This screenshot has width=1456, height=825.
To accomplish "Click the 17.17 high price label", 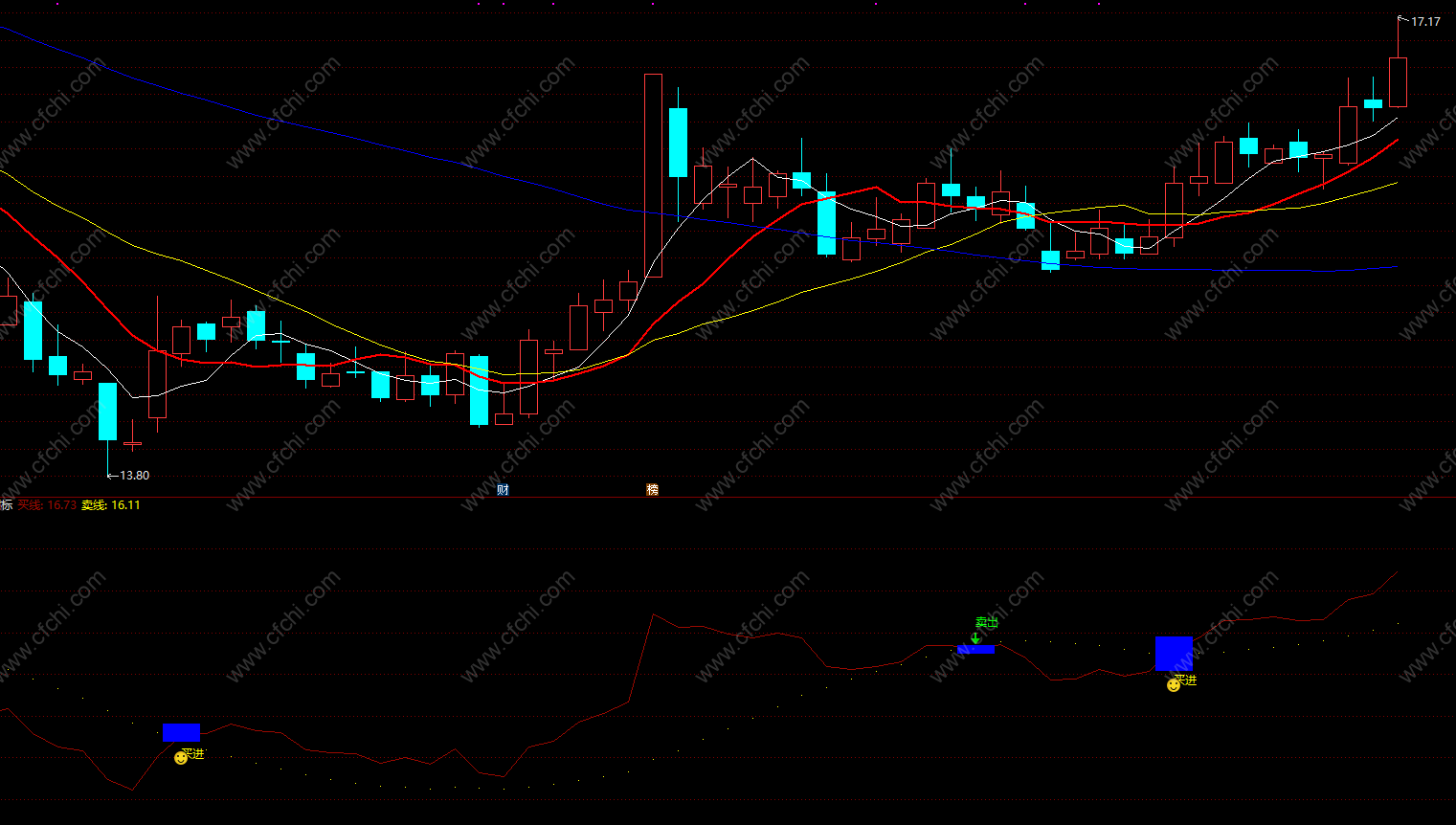I will pos(1425,21).
